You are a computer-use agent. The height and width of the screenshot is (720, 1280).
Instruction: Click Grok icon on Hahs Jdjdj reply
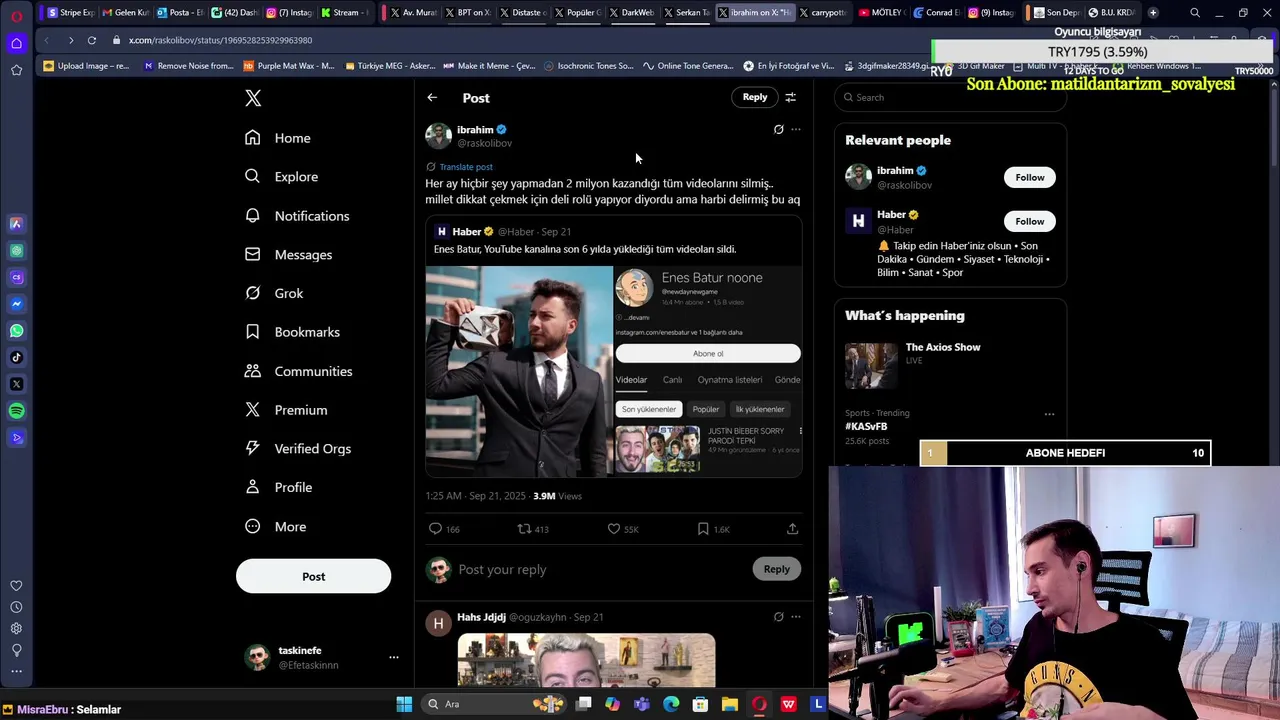778,617
